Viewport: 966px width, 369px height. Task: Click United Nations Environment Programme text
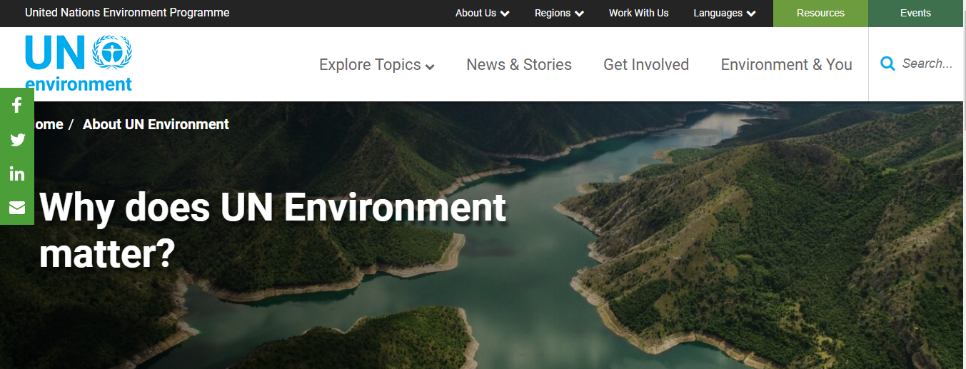[127, 13]
